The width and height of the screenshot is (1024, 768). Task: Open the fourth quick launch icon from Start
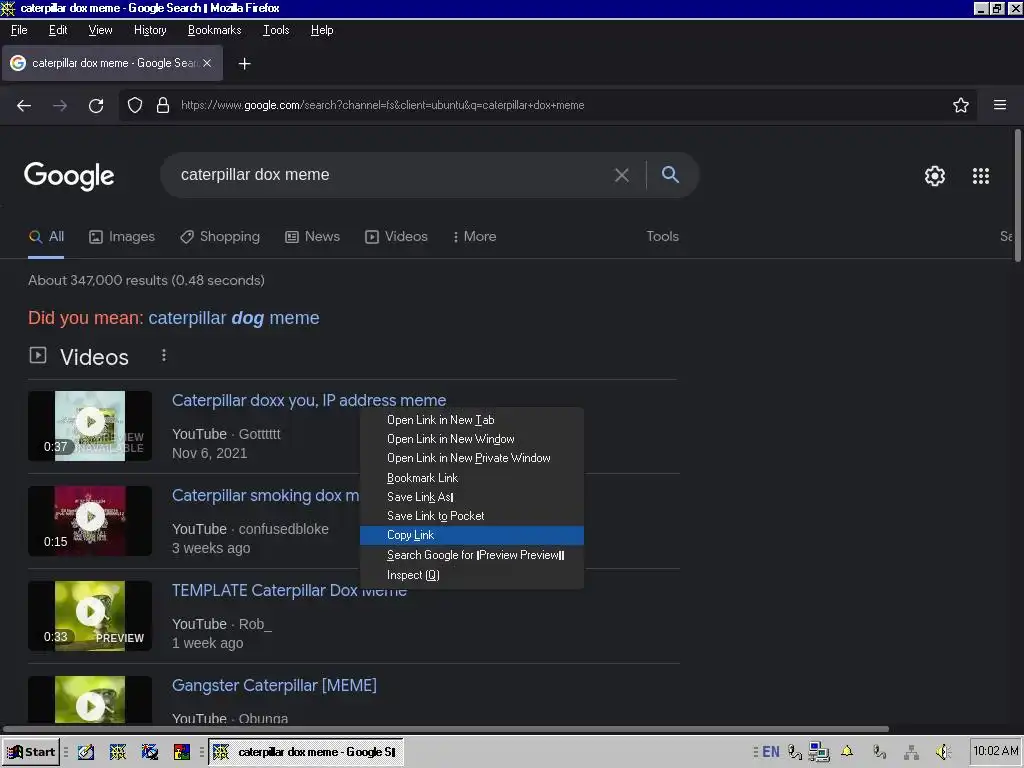182,752
